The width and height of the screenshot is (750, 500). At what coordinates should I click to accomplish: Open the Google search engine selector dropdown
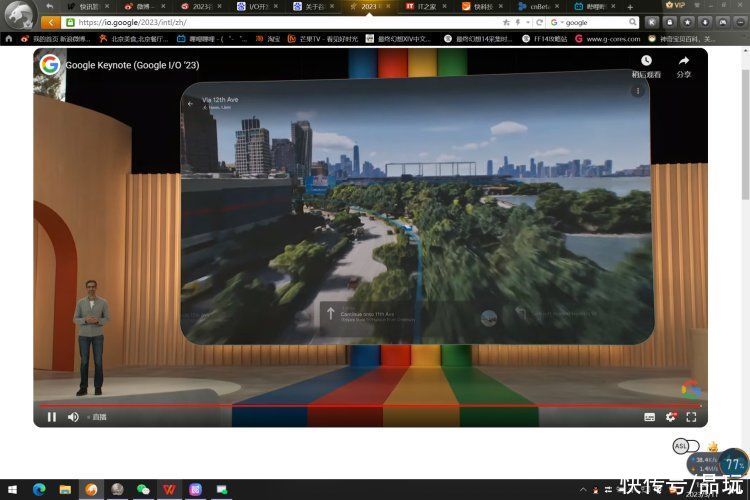pyautogui.click(x=557, y=22)
